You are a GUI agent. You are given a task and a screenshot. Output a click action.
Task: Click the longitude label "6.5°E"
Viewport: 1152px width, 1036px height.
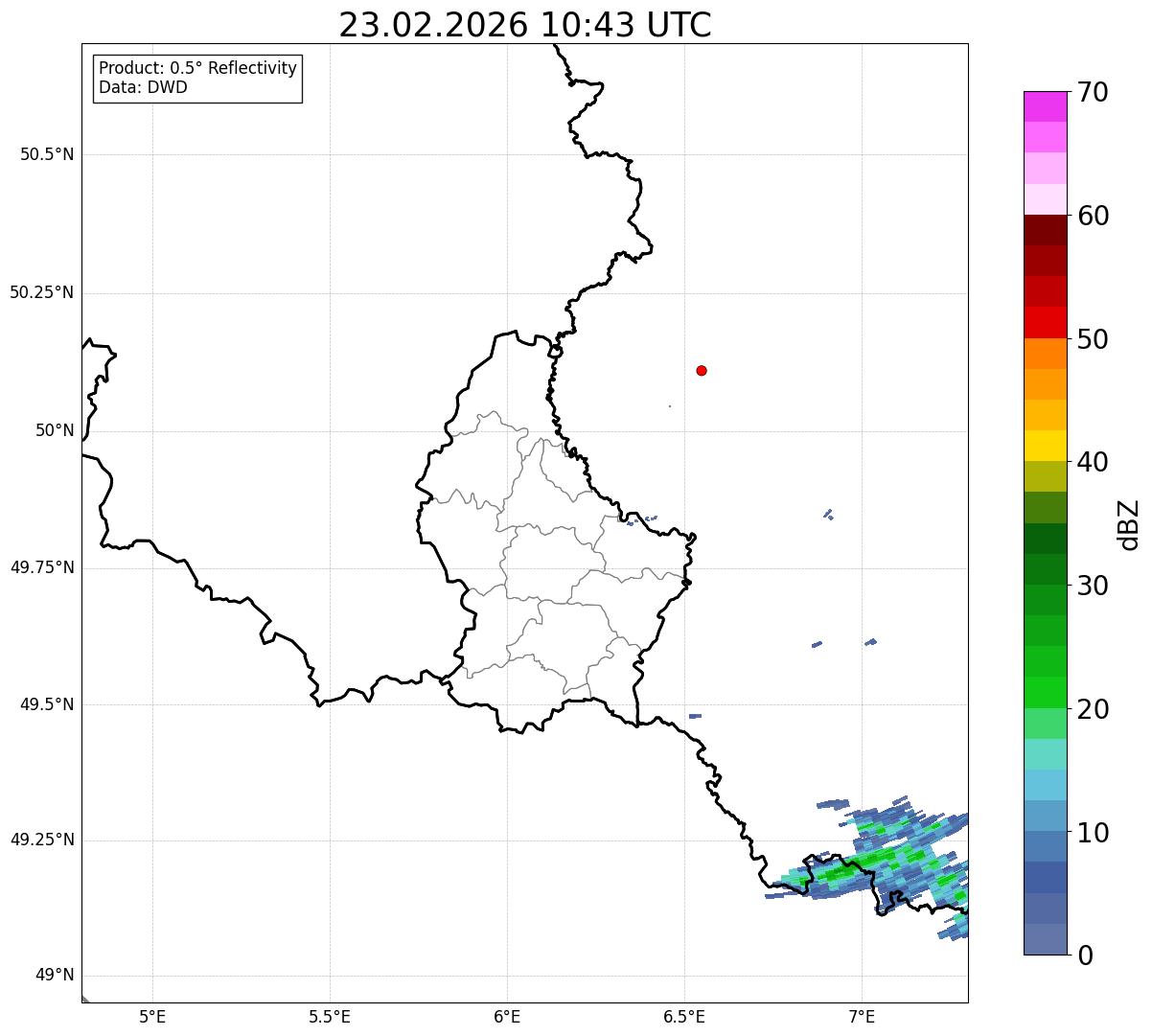click(684, 1017)
